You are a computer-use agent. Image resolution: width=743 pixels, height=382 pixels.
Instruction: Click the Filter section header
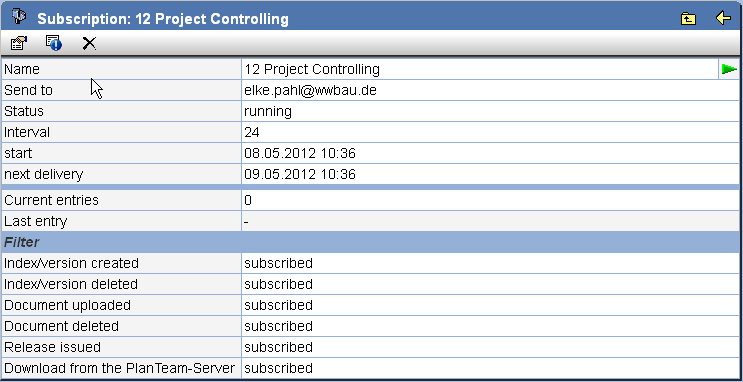click(x=372, y=242)
